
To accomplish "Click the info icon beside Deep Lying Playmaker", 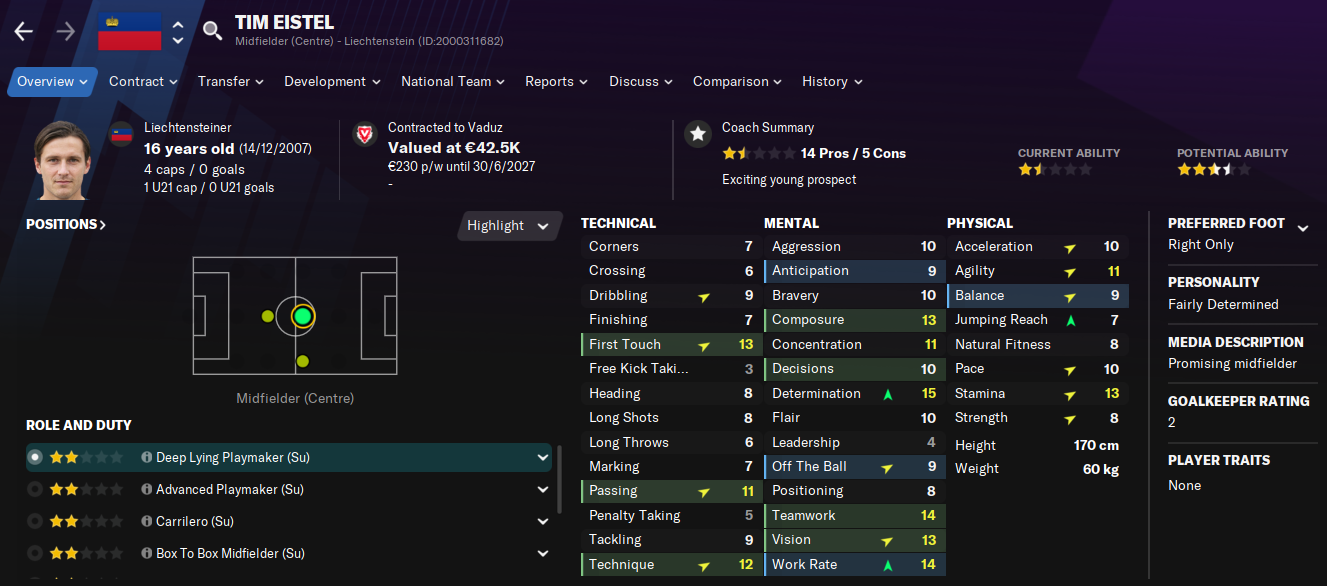I will pos(146,457).
